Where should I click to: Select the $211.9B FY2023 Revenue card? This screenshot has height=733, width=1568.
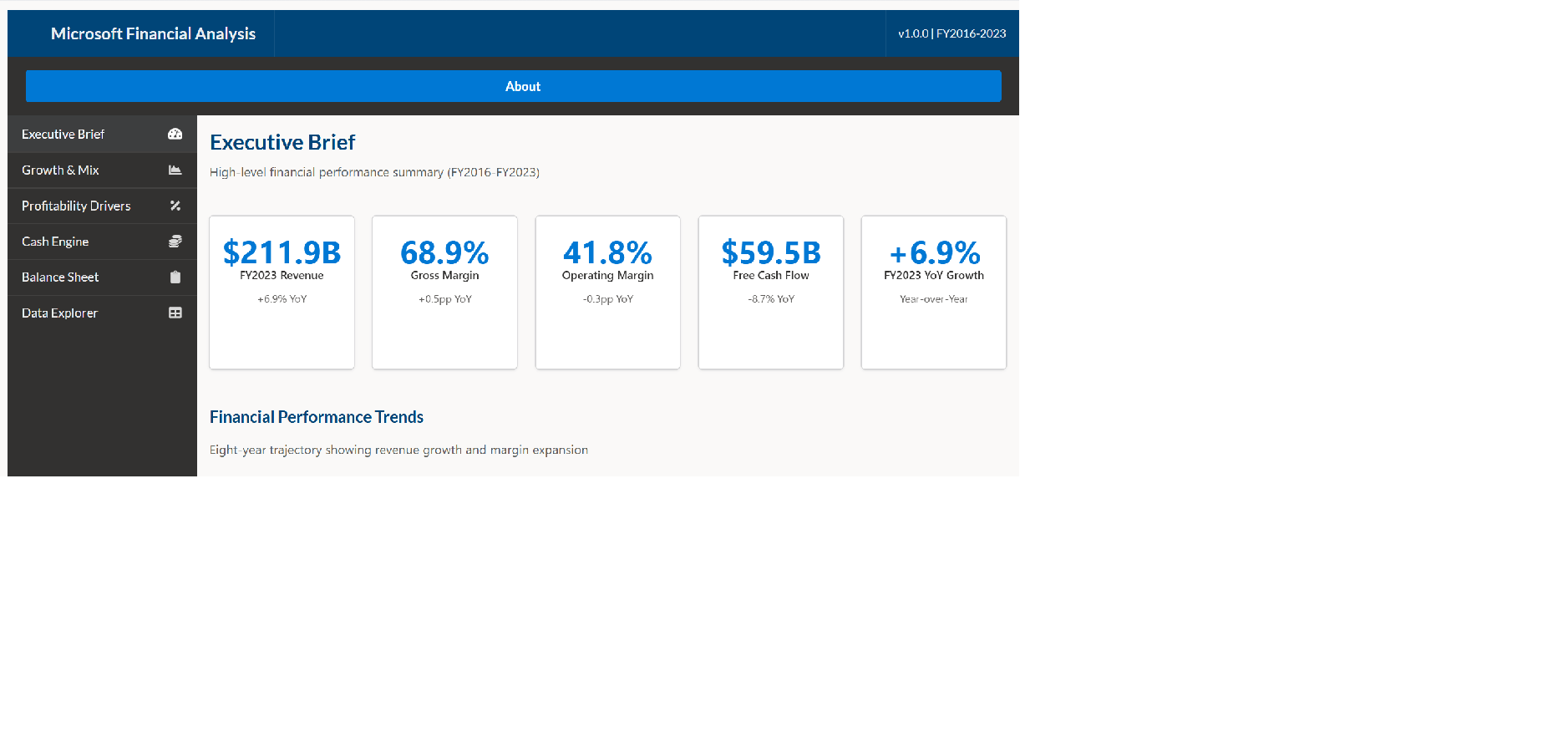pyautogui.click(x=282, y=292)
